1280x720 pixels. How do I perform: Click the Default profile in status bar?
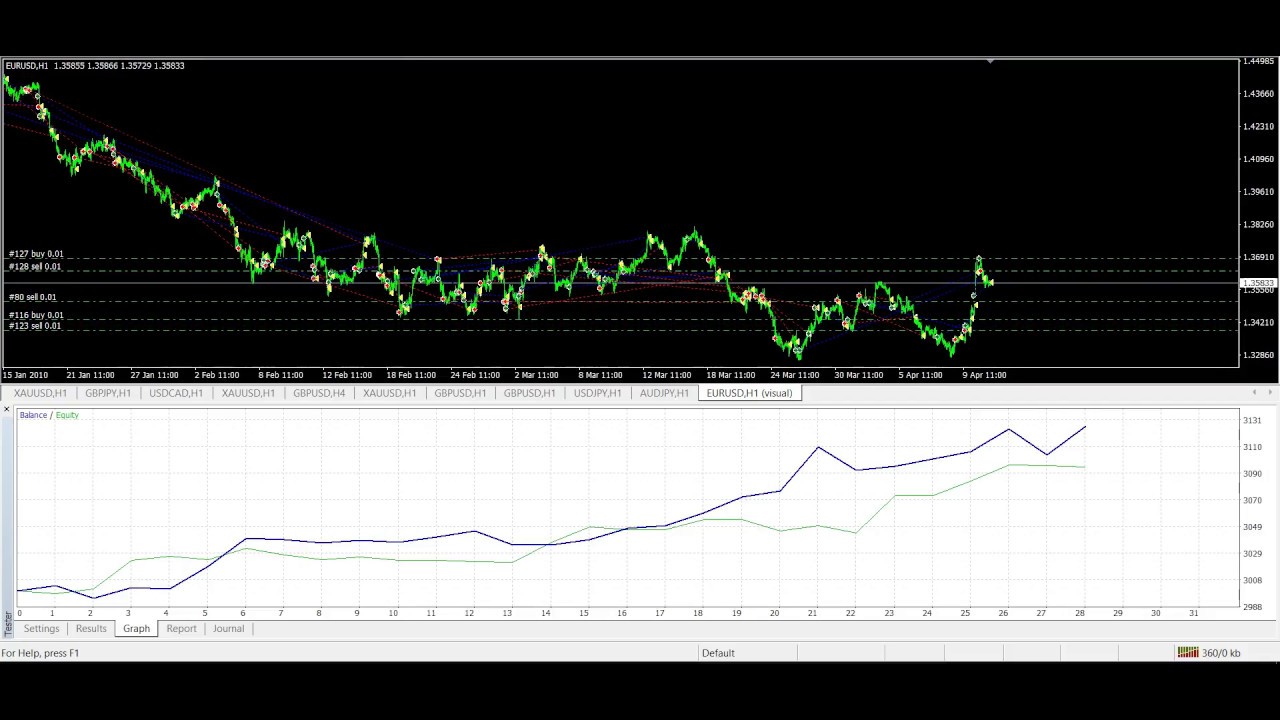coord(718,653)
